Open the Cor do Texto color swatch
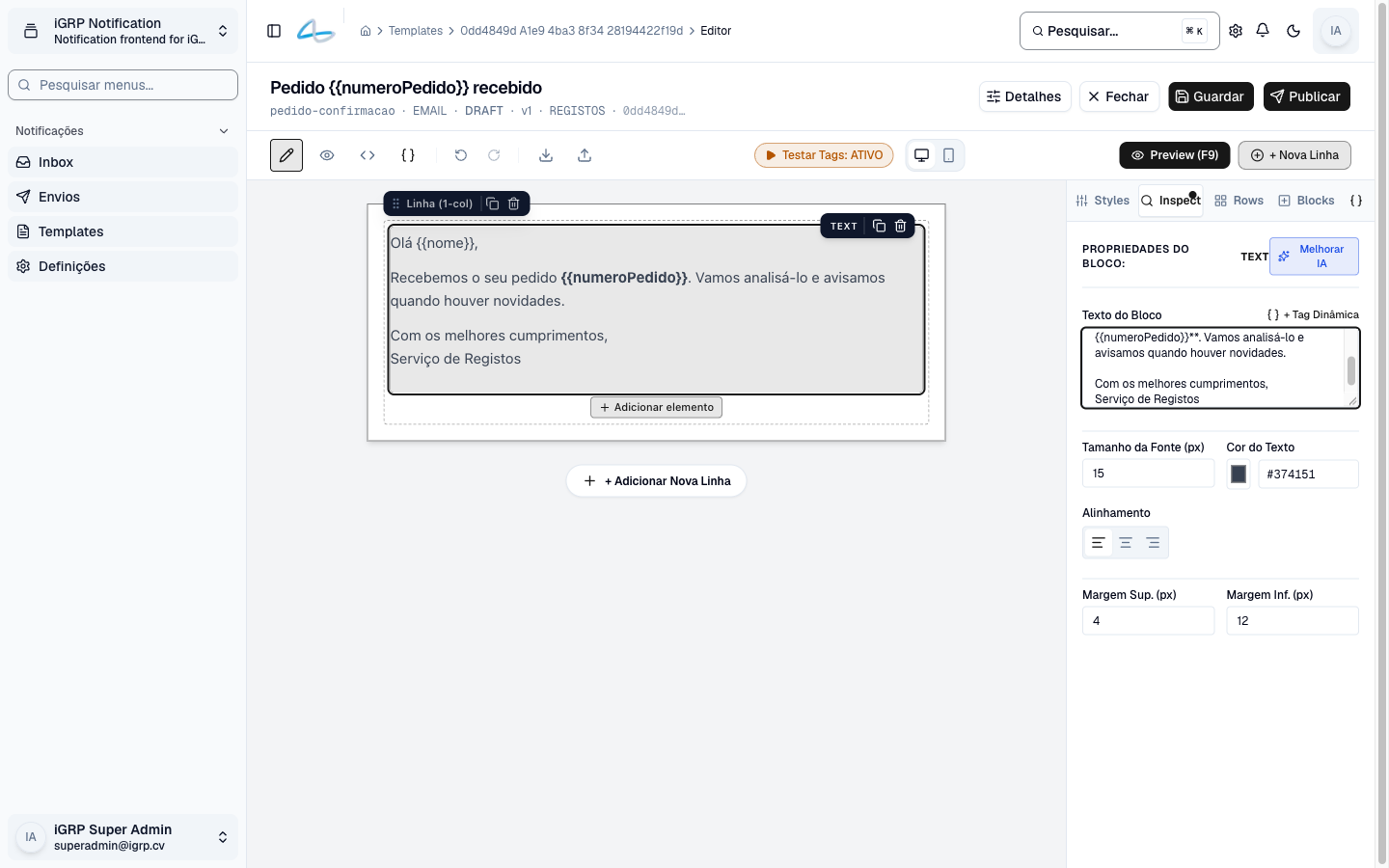Image resolution: width=1389 pixels, height=868 pixels. pos(1239,475)
